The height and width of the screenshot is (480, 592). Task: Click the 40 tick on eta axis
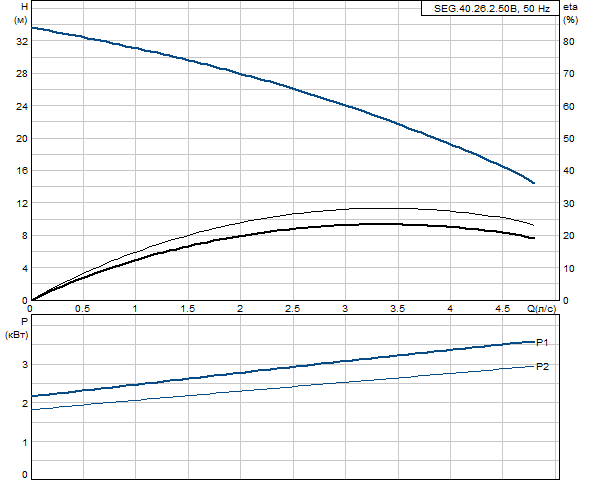(x=569, y=171)
